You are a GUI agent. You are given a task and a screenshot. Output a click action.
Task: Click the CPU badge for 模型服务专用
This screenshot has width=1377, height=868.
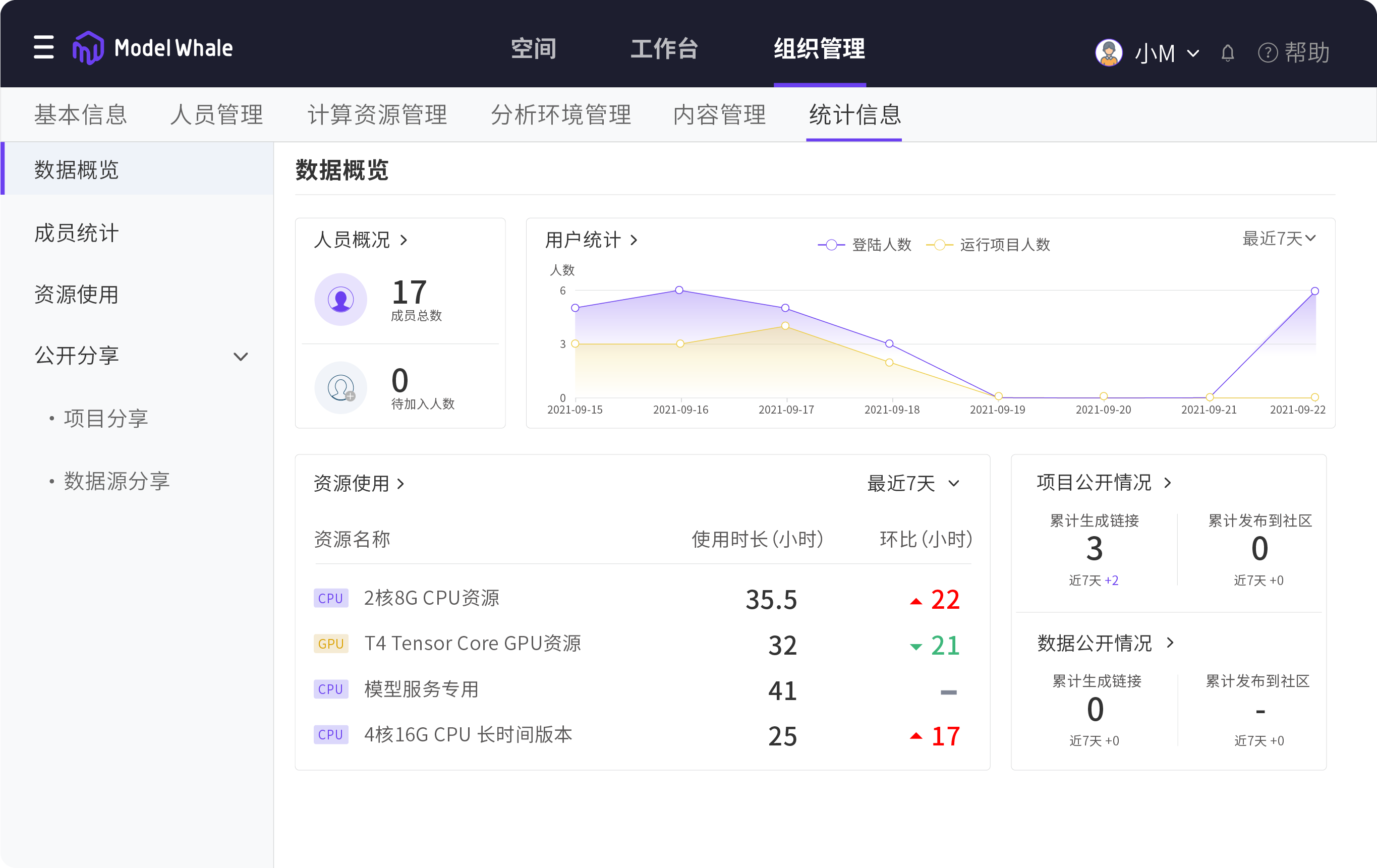(x=330, y=689)
